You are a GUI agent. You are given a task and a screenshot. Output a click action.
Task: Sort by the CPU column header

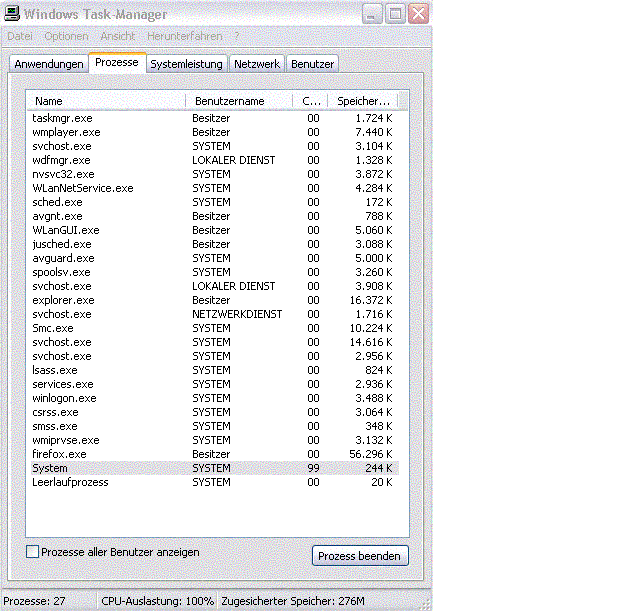[x=311, y=101]
